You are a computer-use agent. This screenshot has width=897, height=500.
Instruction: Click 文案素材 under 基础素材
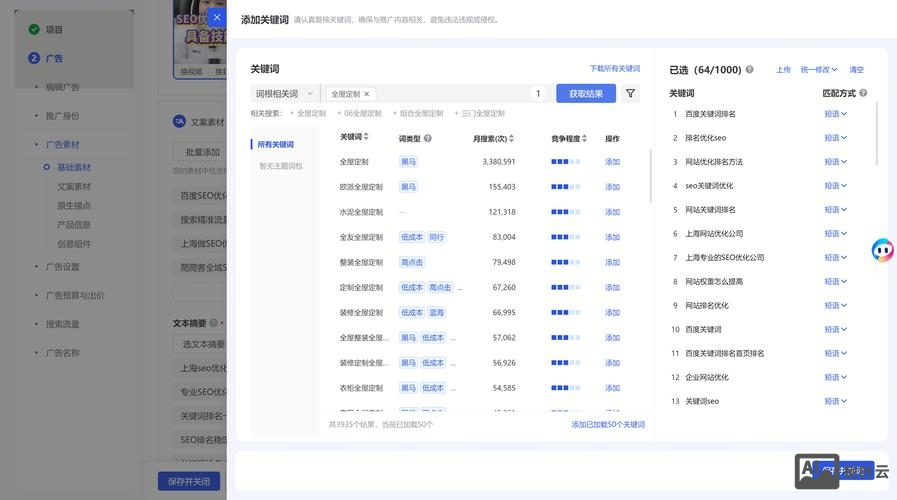74,186
